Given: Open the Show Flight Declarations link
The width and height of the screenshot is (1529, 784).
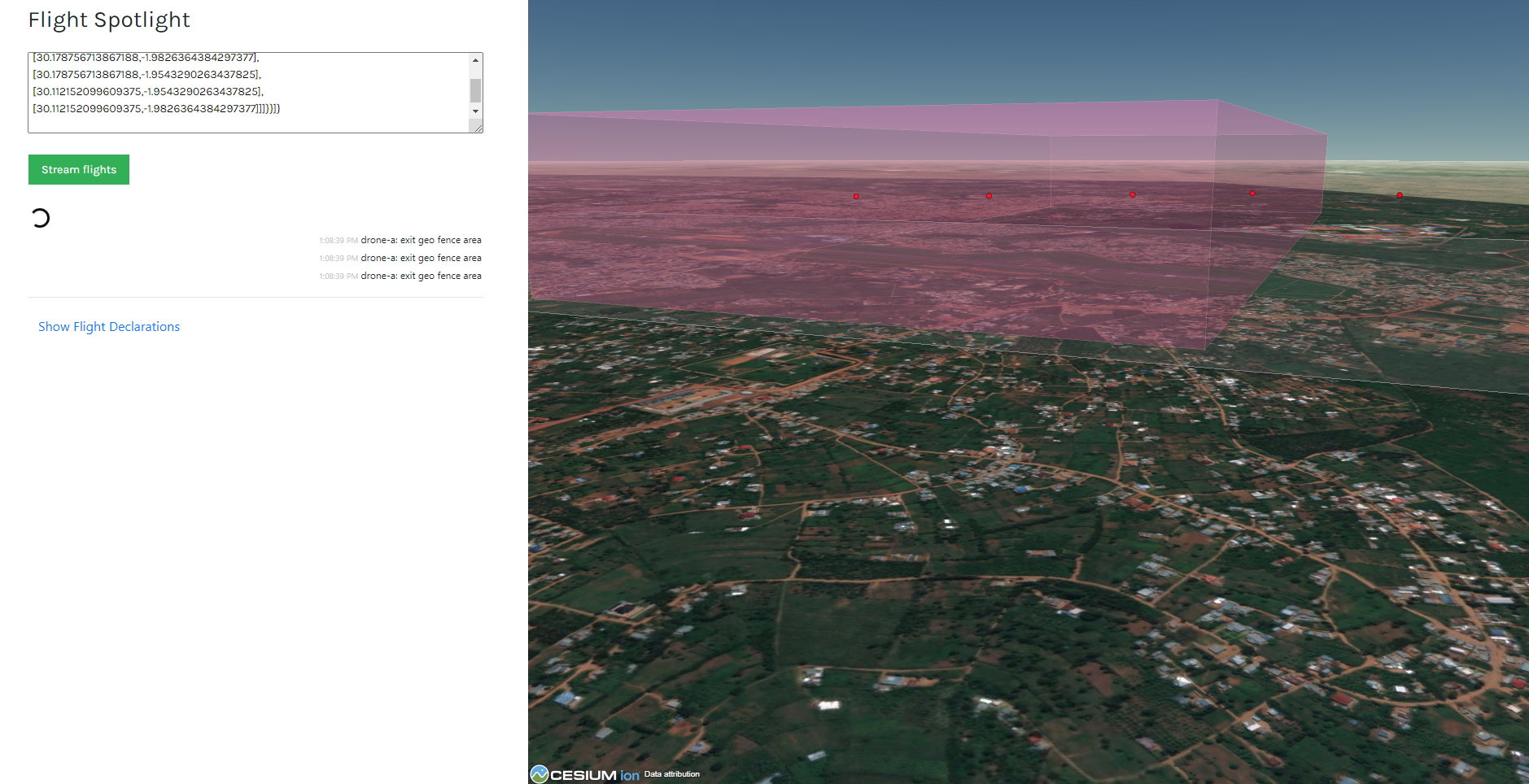Looking at the screenshot, I should click(109, 327).
